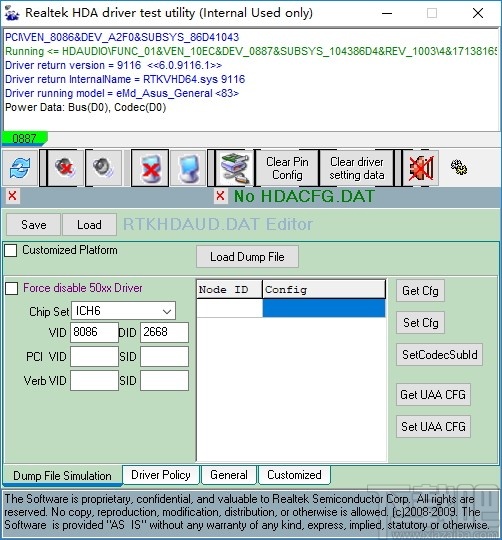The image size is (502, 540).
Task: Switch to the Dump File Simulation tab
Action: [62, 476]
